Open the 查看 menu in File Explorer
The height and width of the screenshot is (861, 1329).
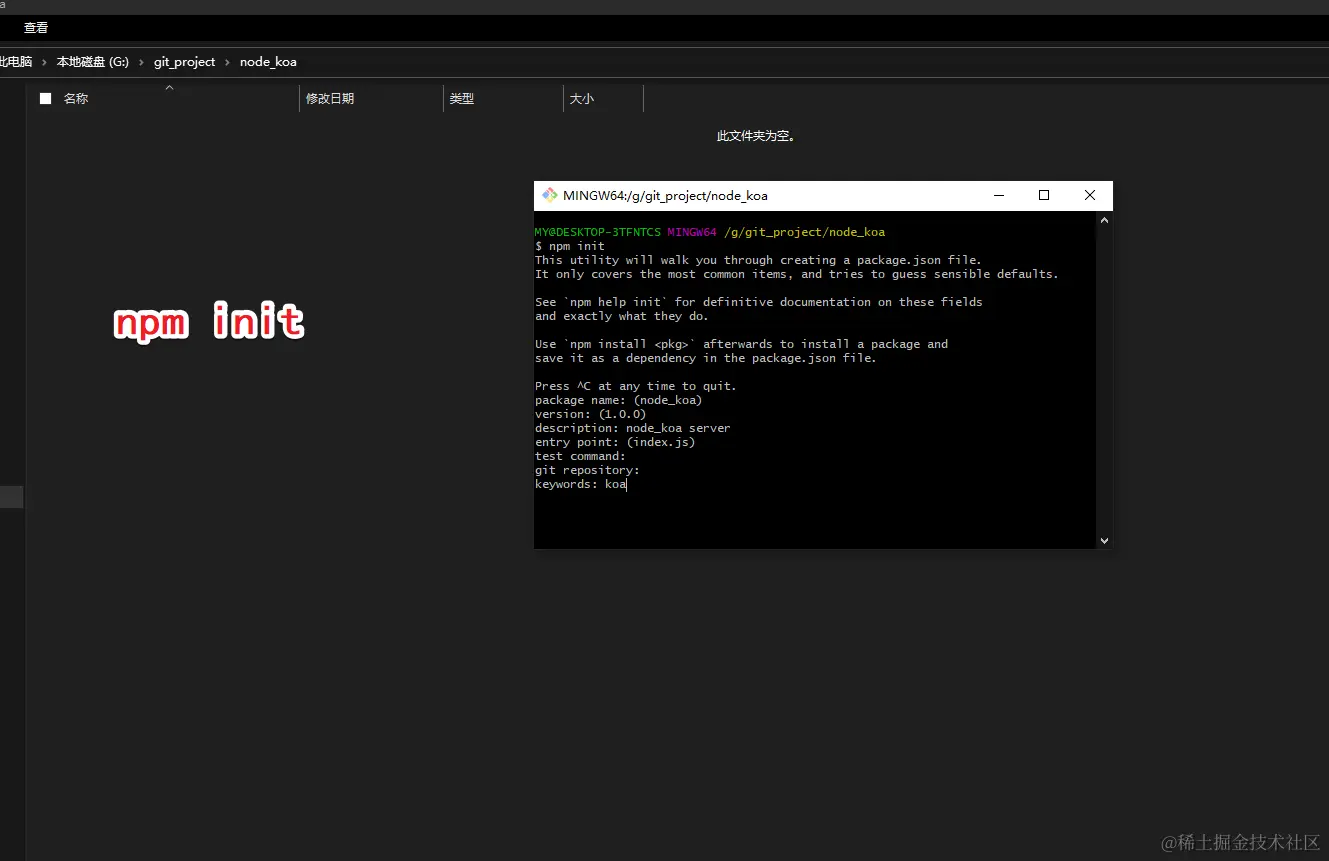(x=36, y=28)
